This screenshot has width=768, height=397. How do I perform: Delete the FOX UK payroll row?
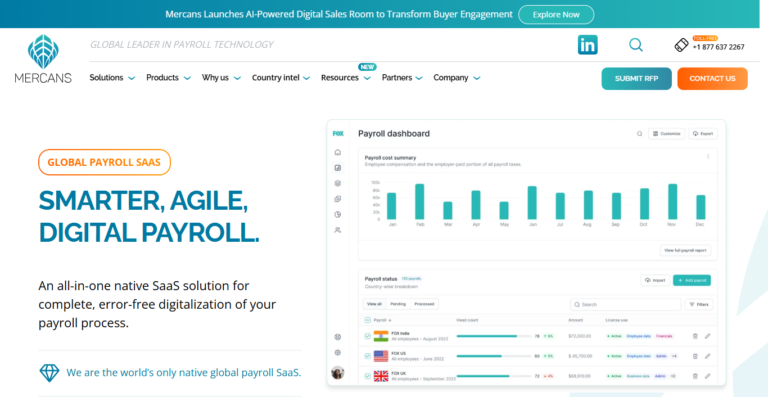[x=695, y=376]
